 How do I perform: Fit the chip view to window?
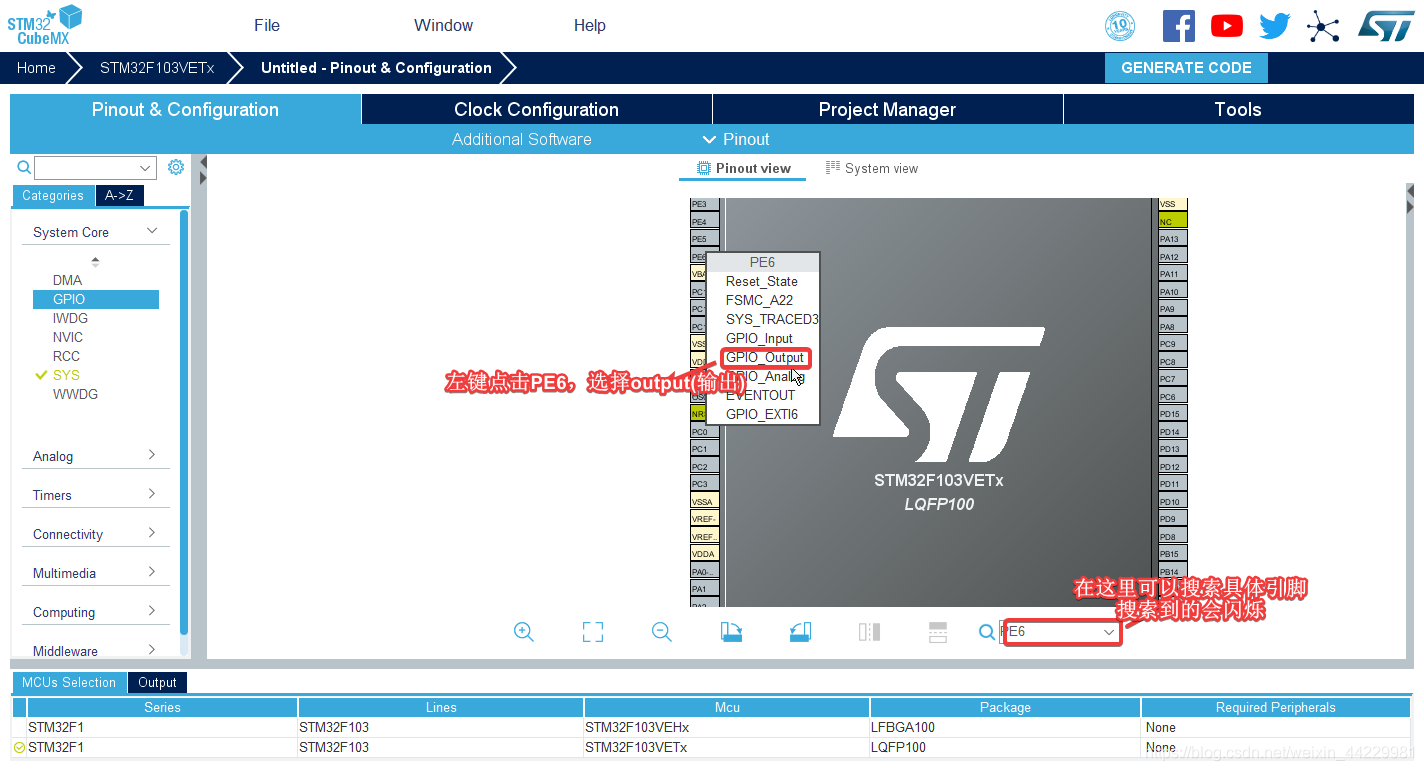click(593, 632)
